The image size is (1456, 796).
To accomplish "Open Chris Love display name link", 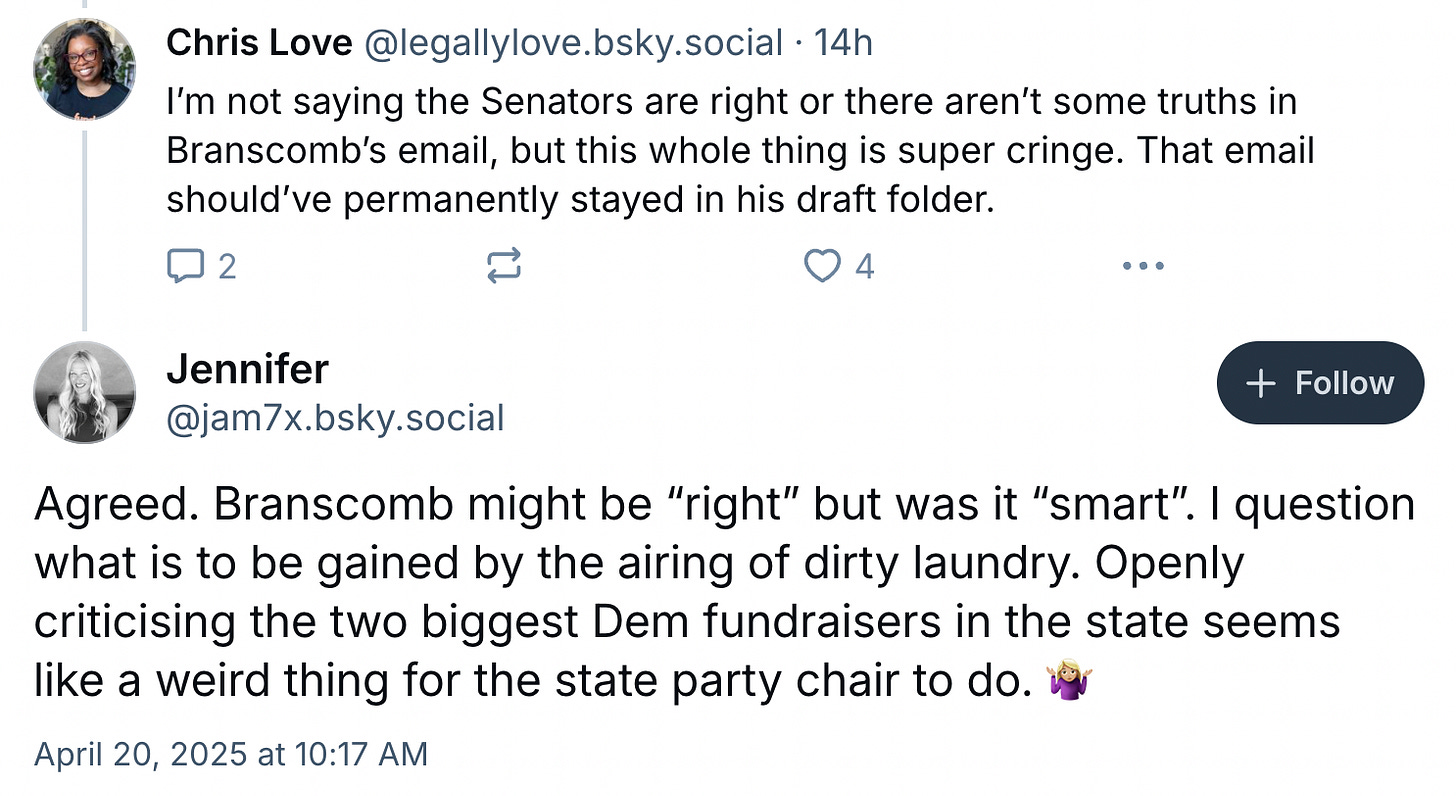I will click(259, 42).
